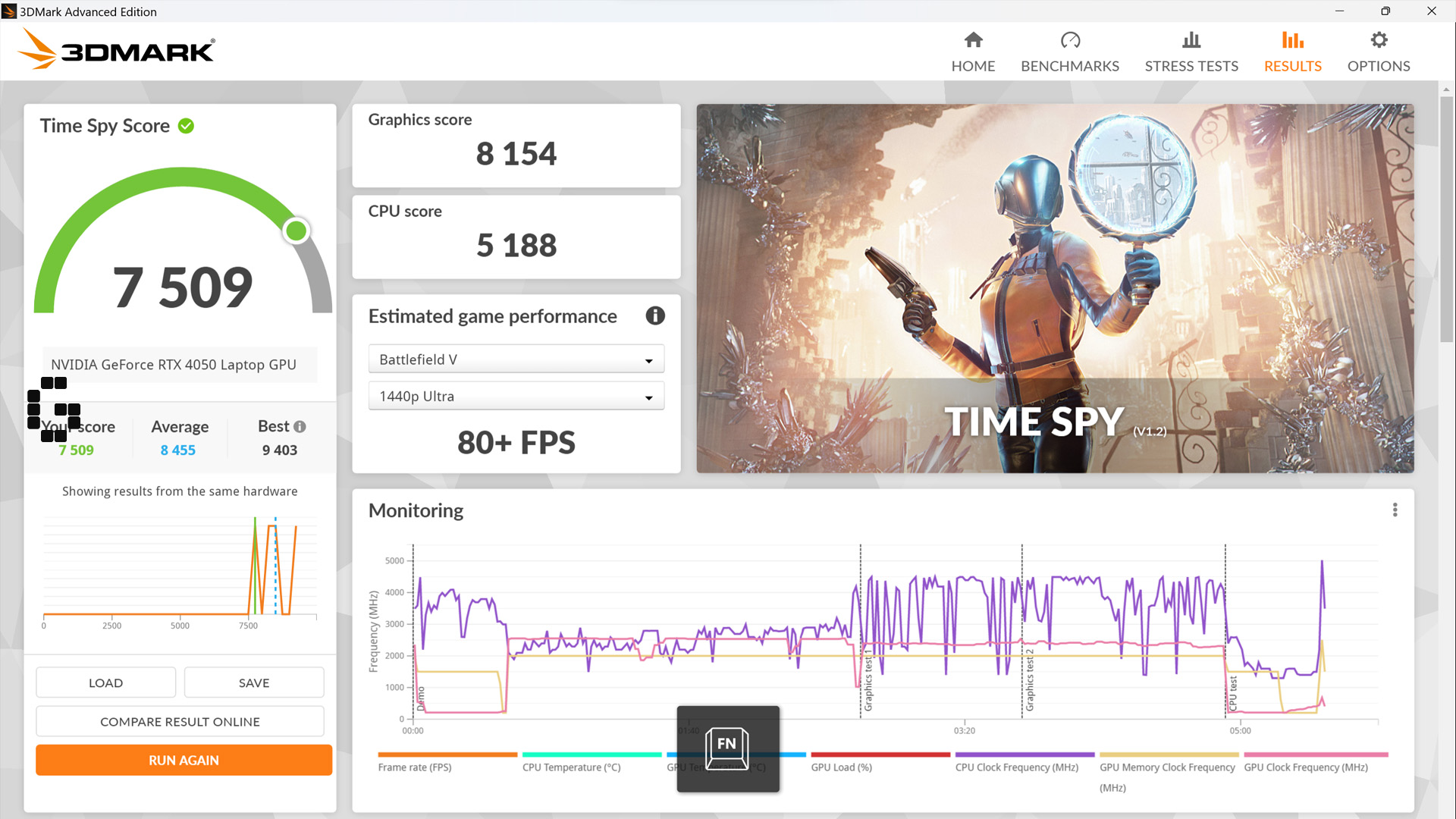Open the OPTIONS tab
The height and width of the screenshot is (819, 1456).
click(1378, 52)
